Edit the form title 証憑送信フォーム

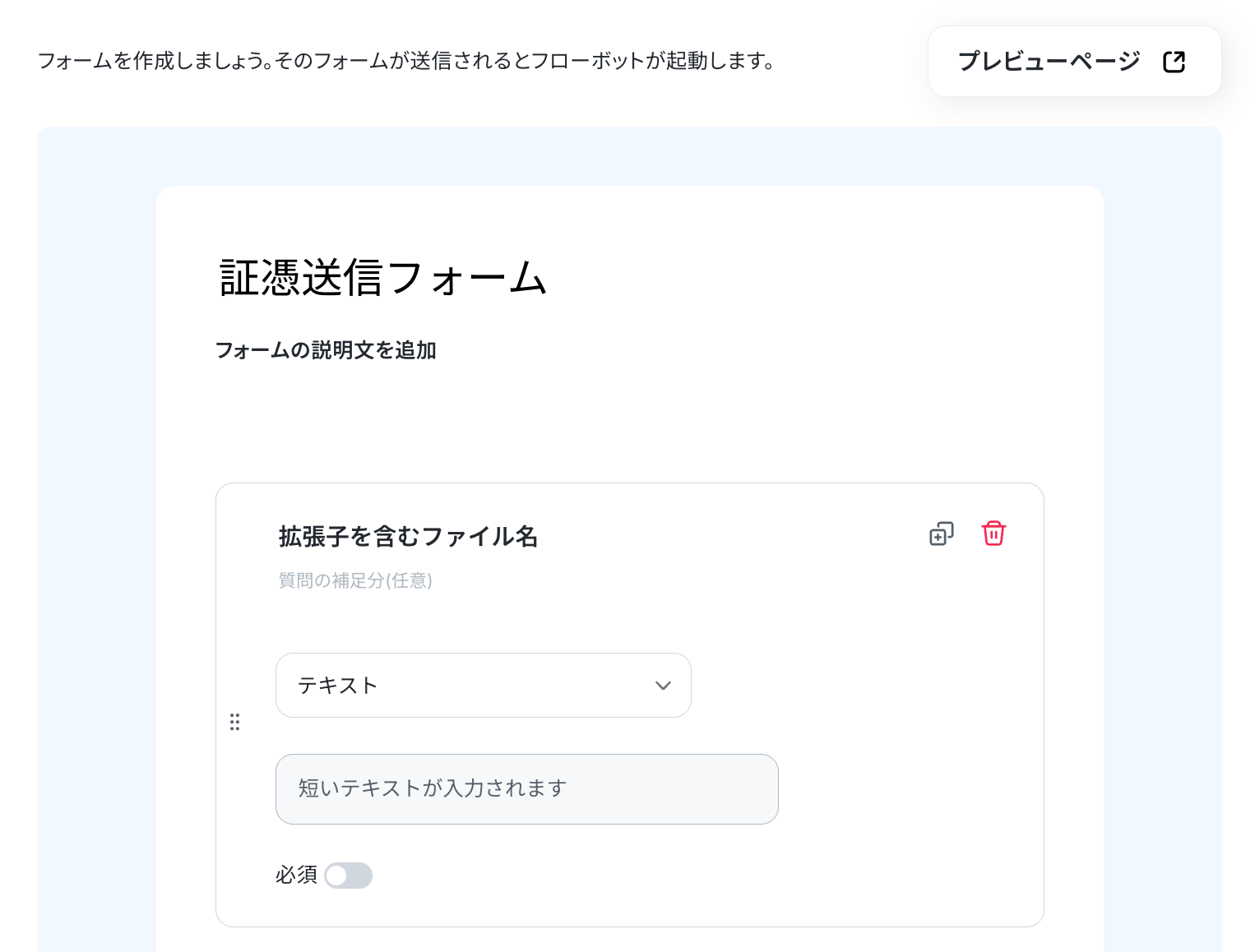(383, 277)
